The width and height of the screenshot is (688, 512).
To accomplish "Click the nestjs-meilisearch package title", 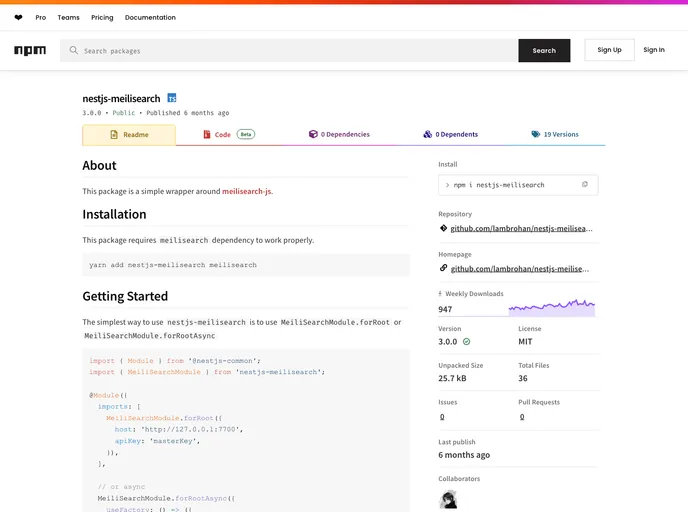I will 122,99.
